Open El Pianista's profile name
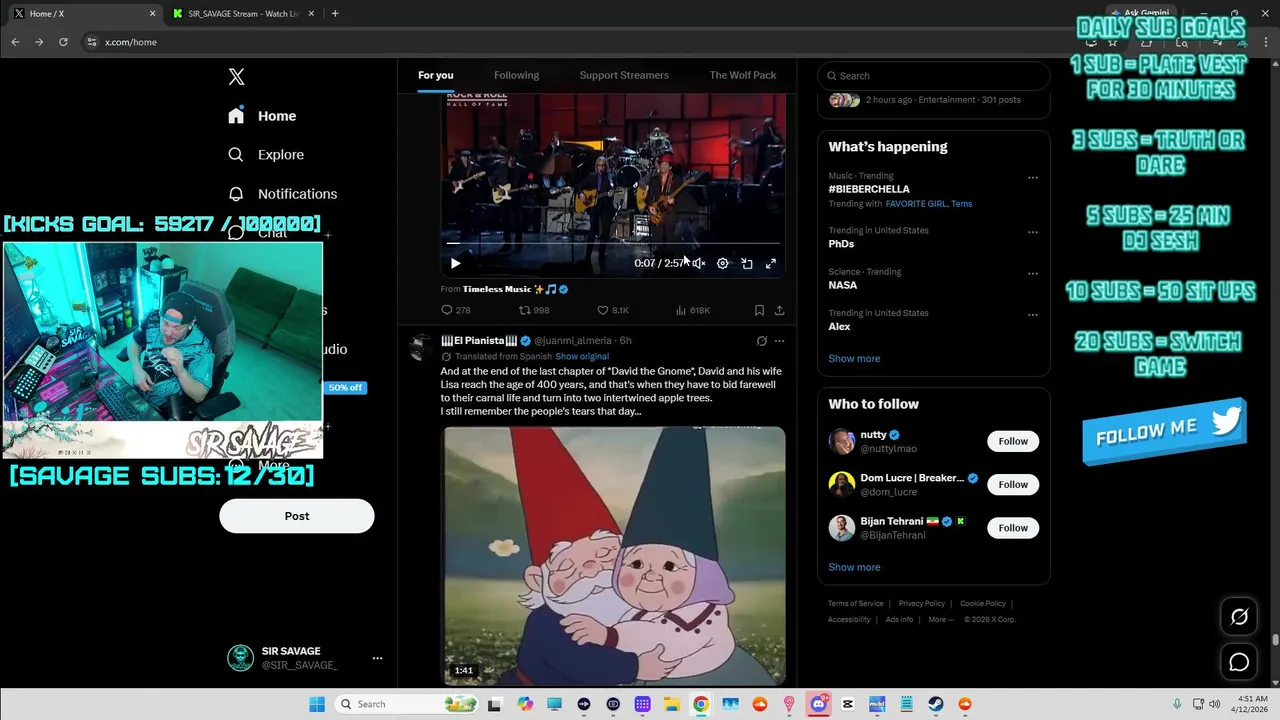 click(479, 341)
